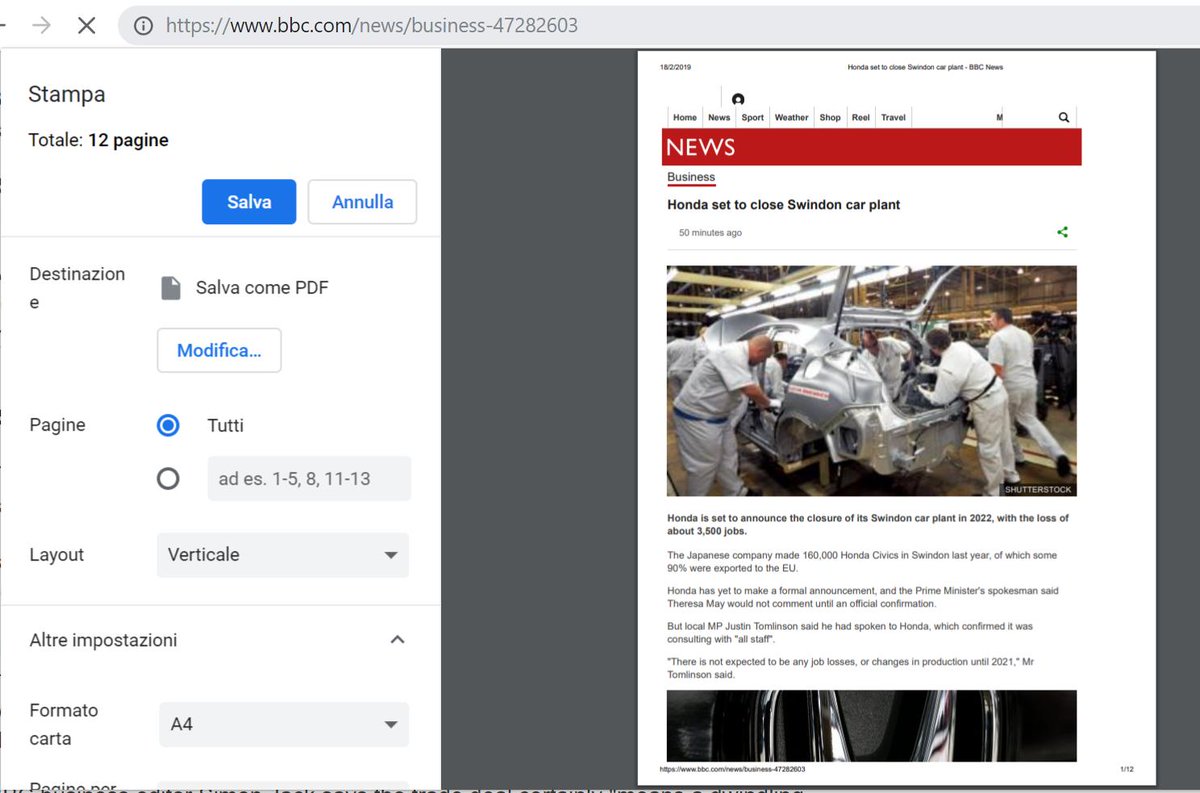This screenshot has height=793, width=1200.
Task: Click News in the BBC navigation
Action: [x=719, y=117]
